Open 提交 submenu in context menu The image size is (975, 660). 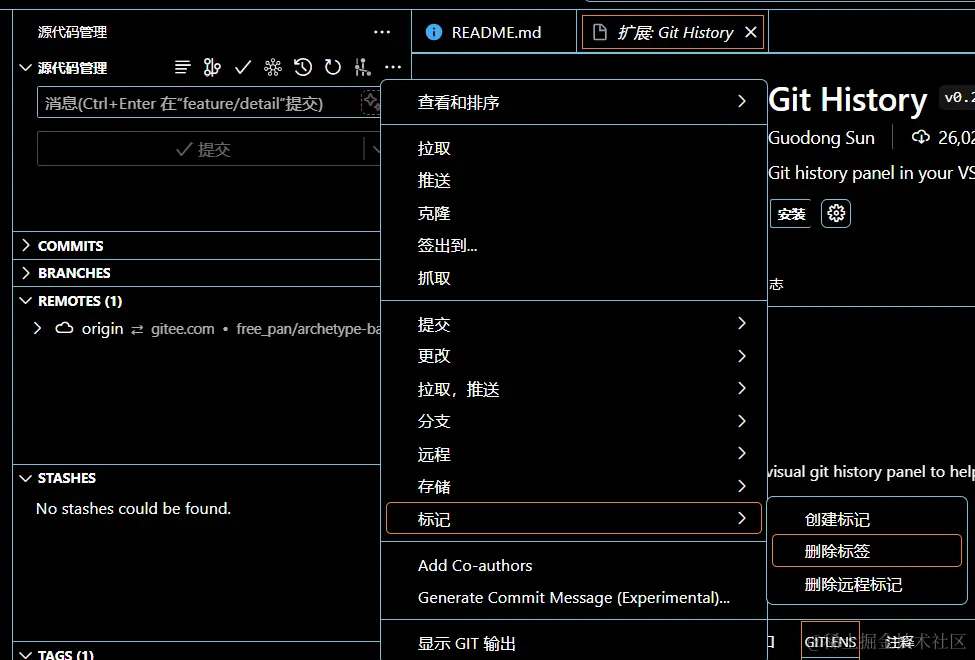tap(573, 323)
